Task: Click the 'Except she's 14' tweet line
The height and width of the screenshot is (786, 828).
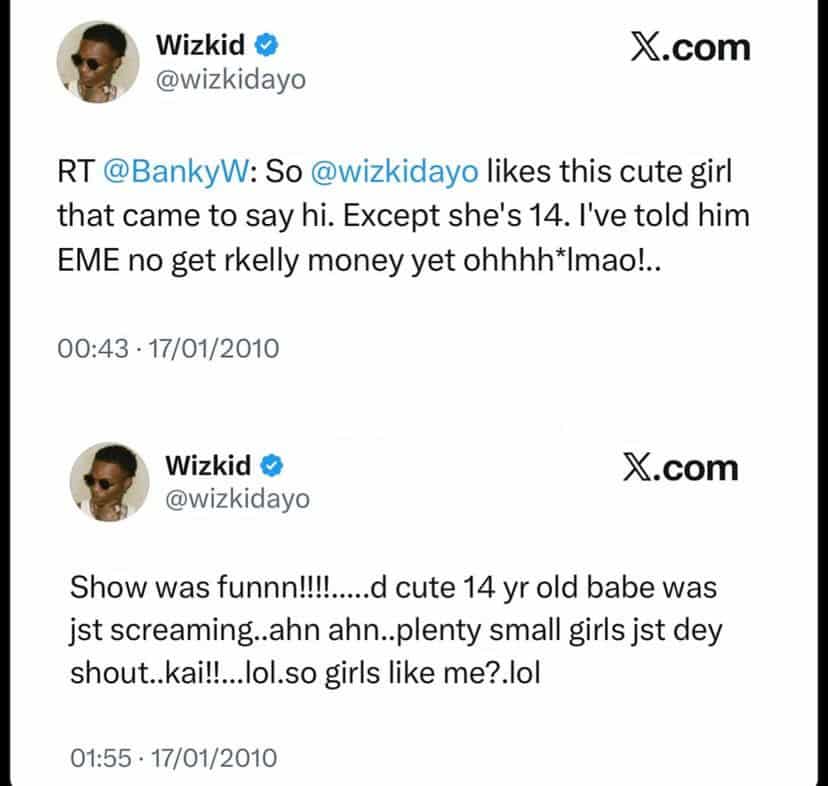Action: tap(403, 216)
